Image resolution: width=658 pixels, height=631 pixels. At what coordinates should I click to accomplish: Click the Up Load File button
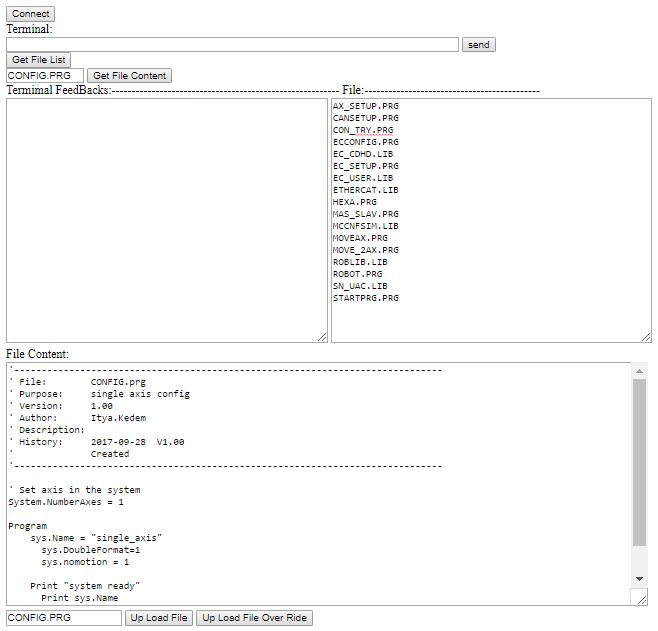(x=159, y=618)
